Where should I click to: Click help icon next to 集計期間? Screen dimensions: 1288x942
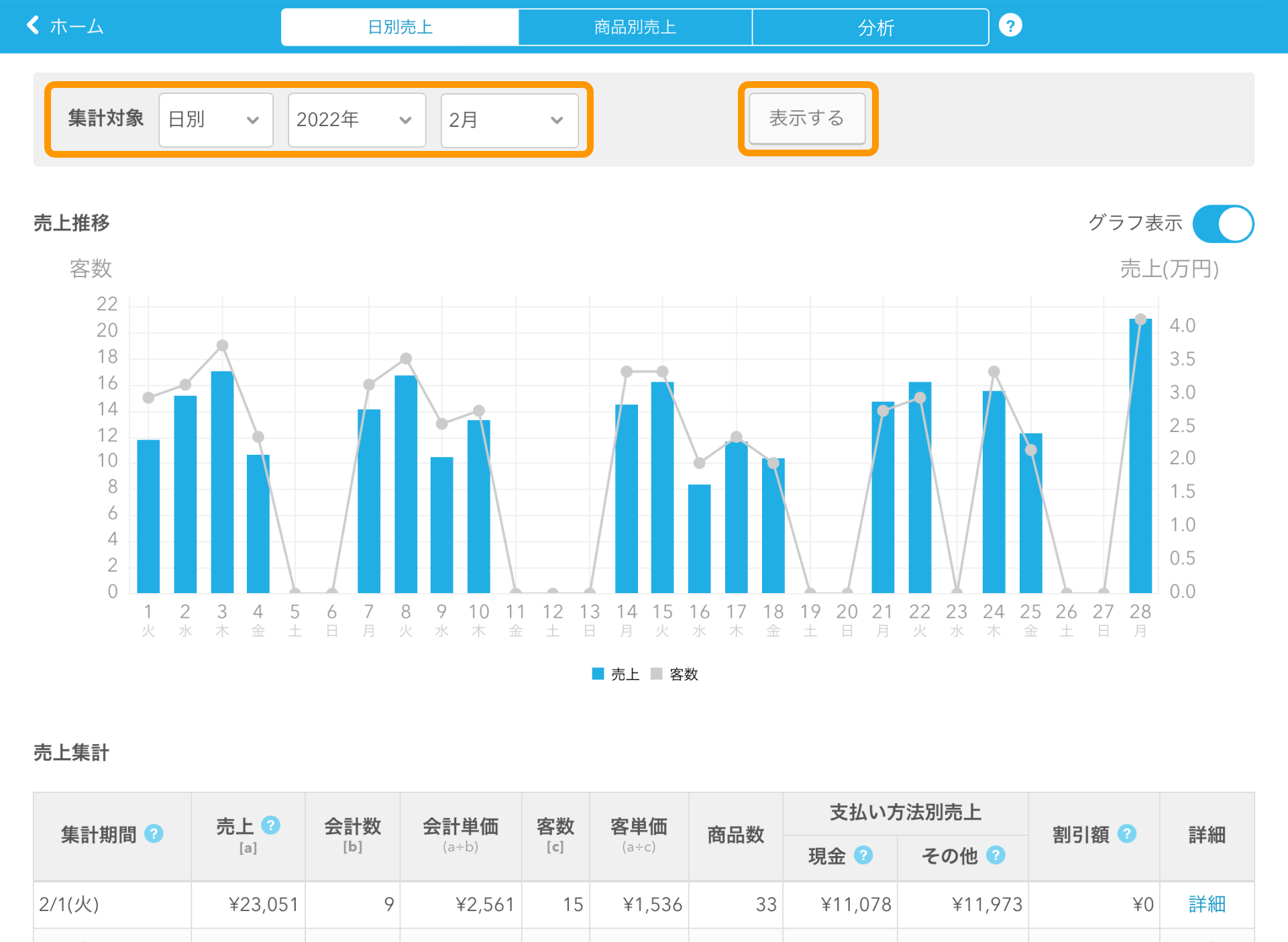[154, 834]
